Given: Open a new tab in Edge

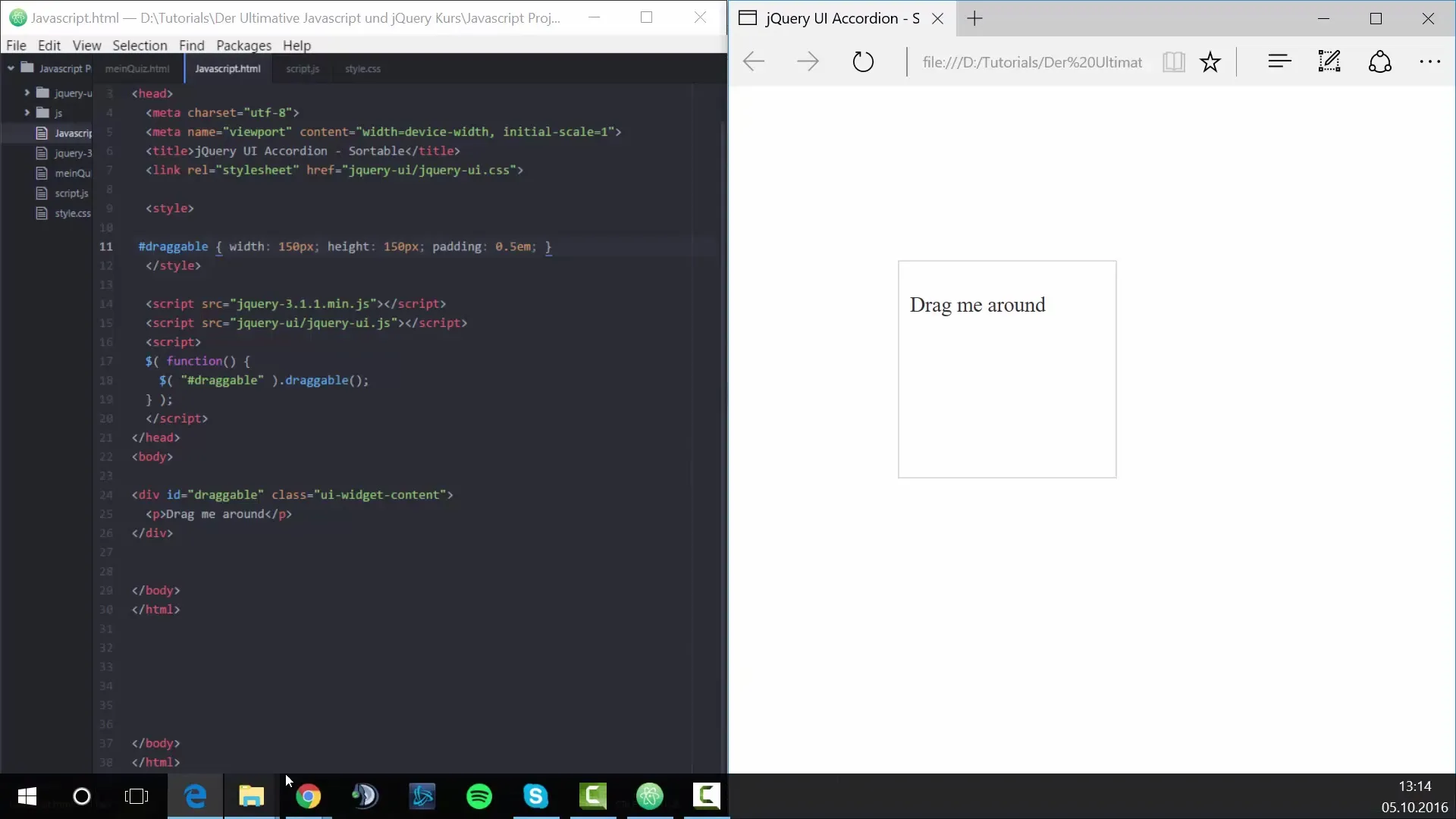Looking at the screenshot, I should 975,19.
